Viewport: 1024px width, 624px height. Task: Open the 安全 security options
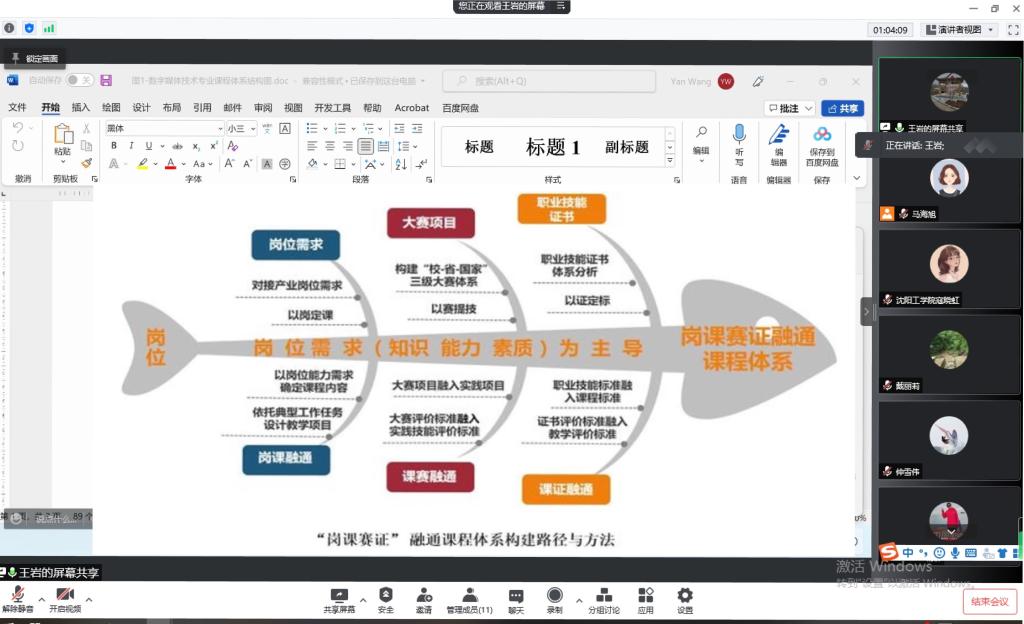(386, 601)
